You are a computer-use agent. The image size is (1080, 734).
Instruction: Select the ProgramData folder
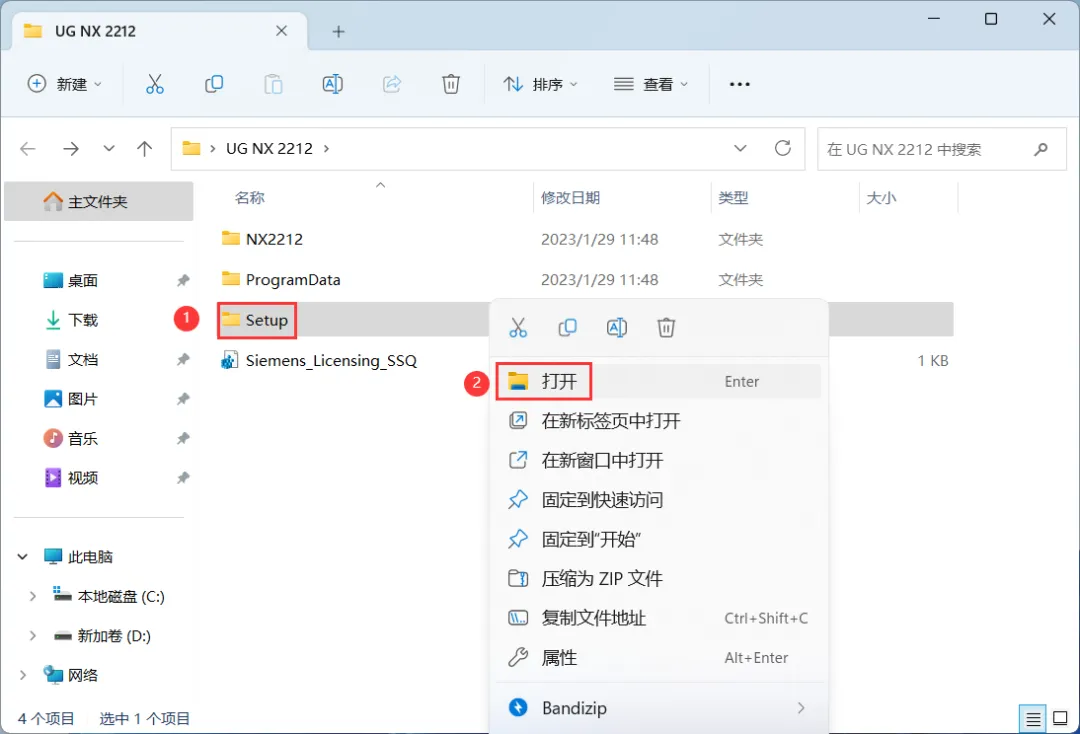pos(293,280)
